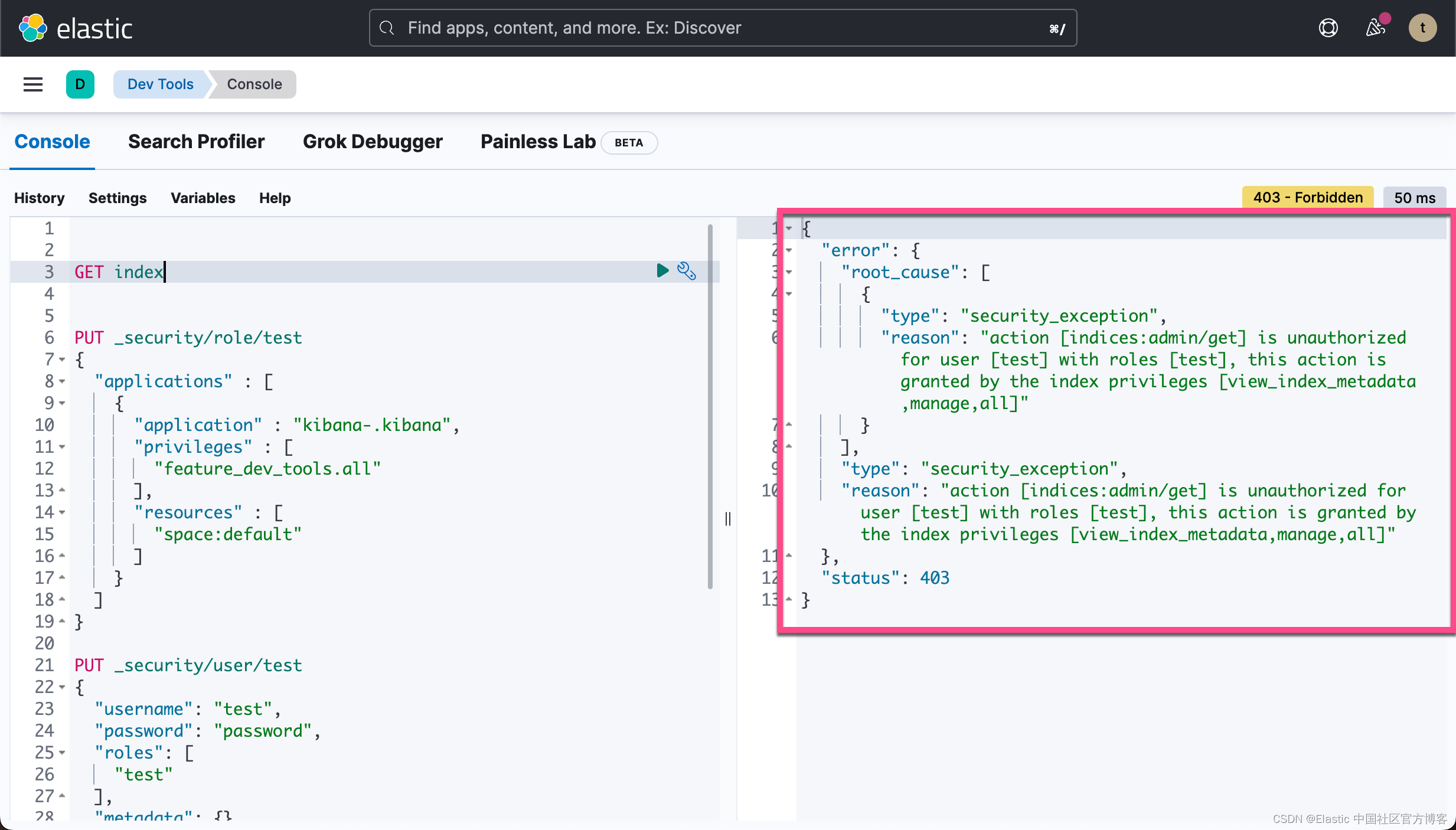Open the user avatar menu
Viewport: 1456px width, 830px height.
[x=1422, y=28]
